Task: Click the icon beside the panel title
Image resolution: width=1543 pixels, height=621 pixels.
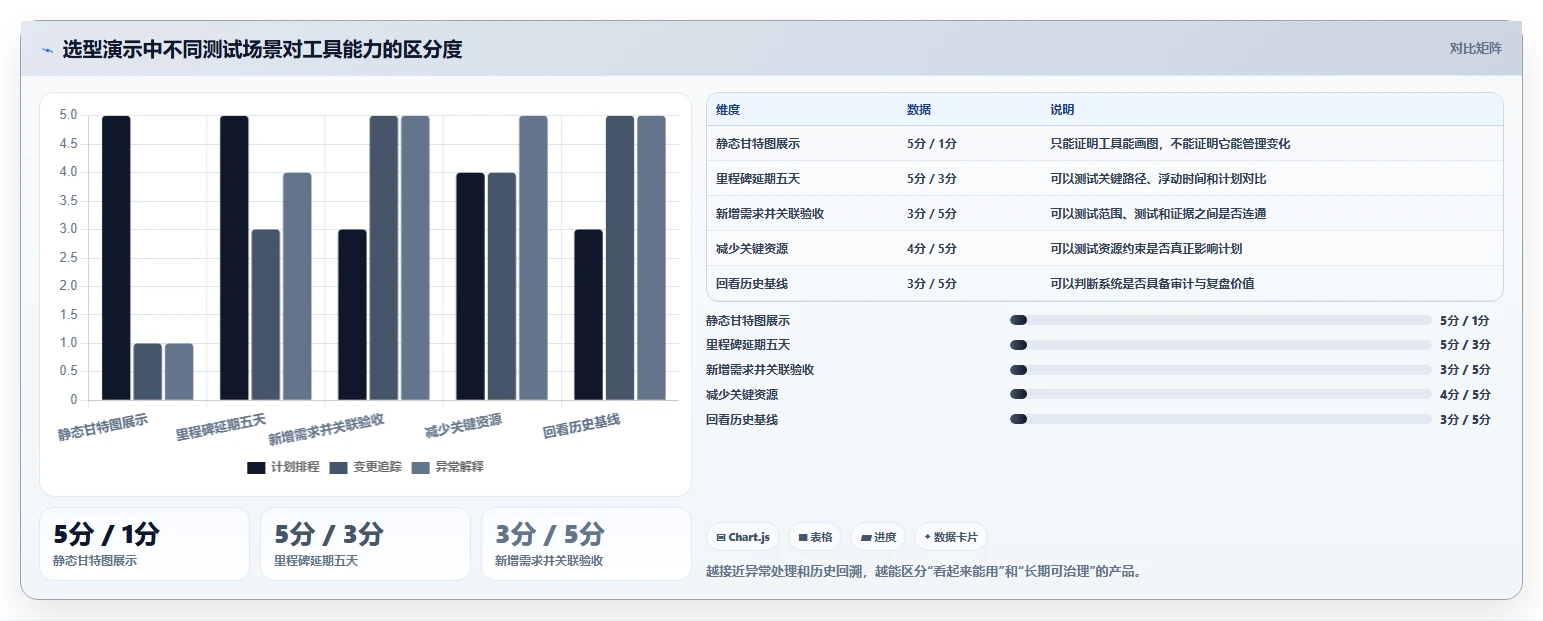Action: pos(47,50)
